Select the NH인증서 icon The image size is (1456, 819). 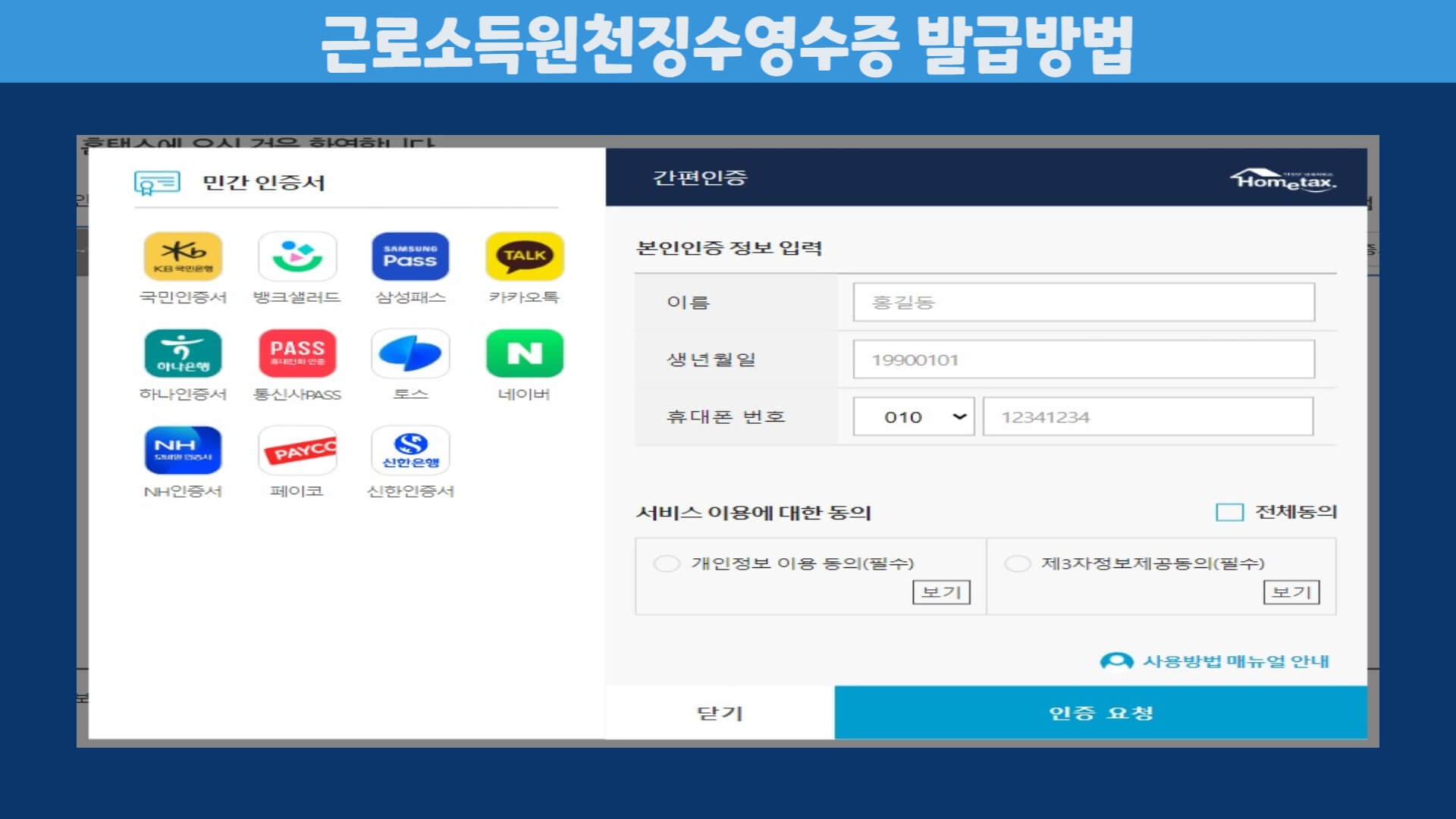[x=183, y=450]
